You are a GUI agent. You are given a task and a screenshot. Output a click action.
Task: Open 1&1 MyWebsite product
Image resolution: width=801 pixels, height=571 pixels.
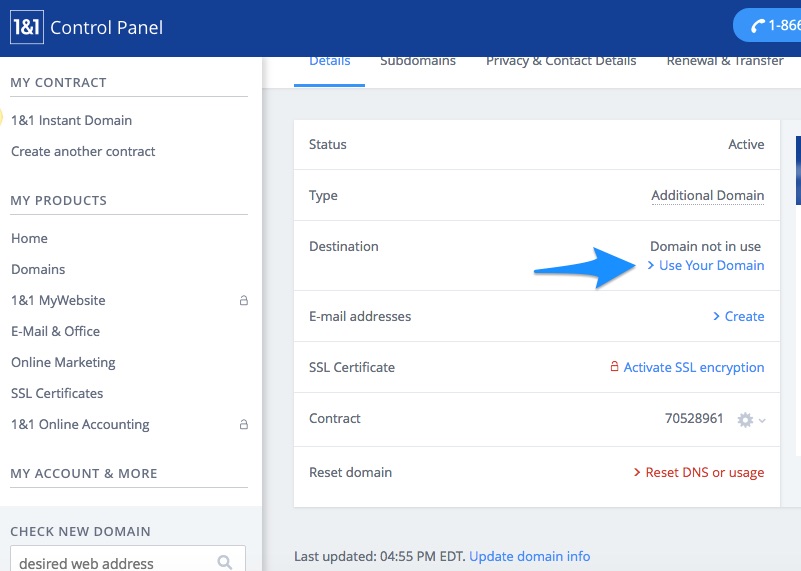tap(58, 300)
